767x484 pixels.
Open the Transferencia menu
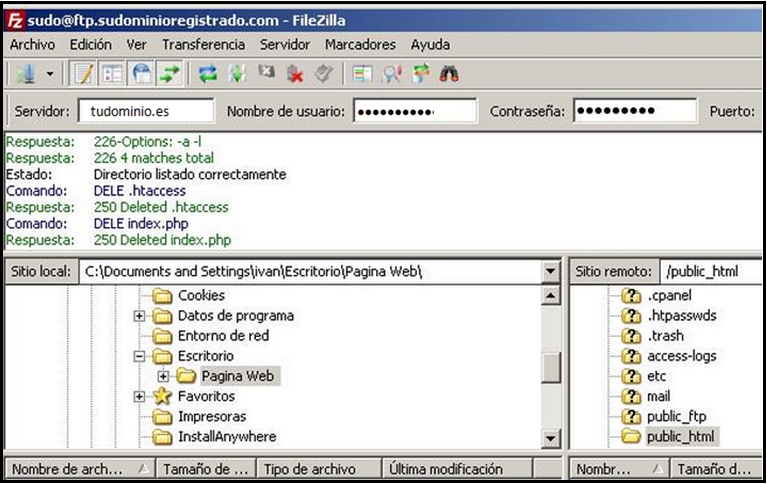tap(203, 45)
